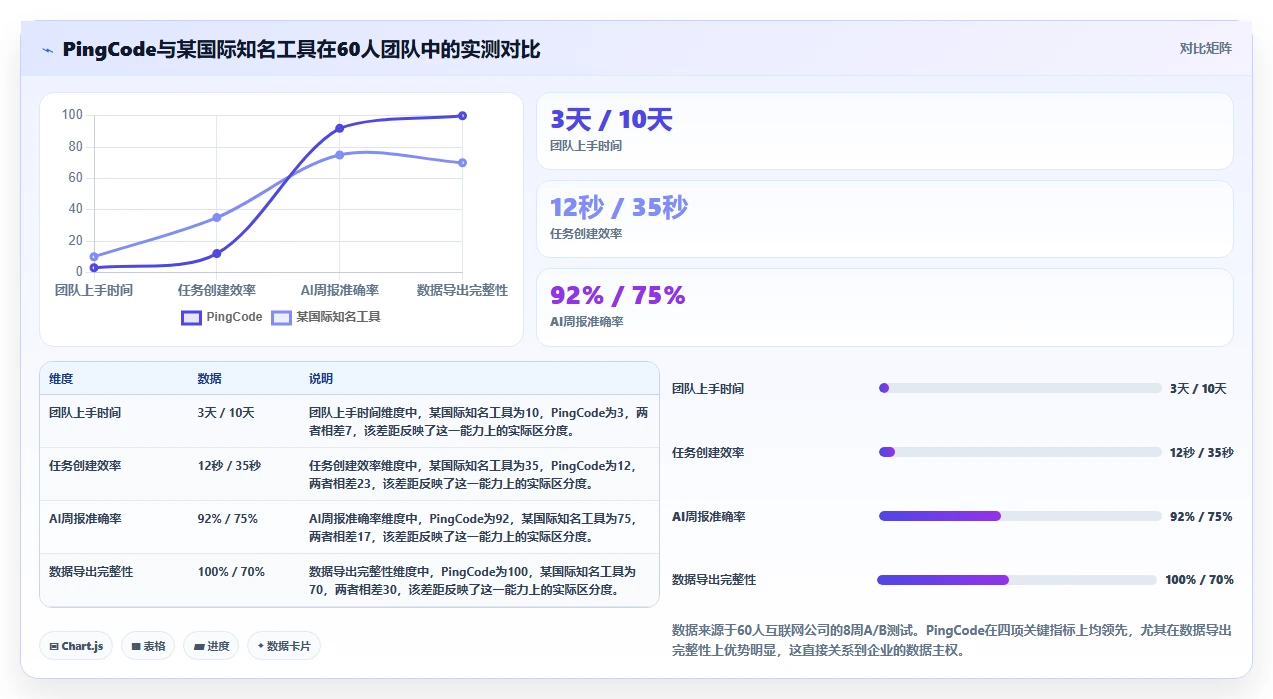Screen dimensions: 1273x699
Task: Select 数据导出完整性 cell in the table
Action: click(x=91, y=572)
